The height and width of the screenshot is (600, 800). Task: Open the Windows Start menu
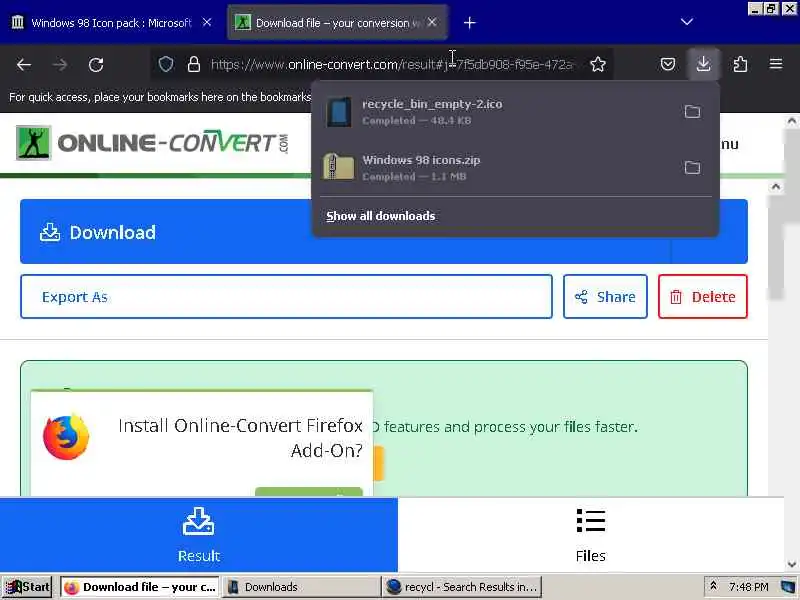click(27, 587)
